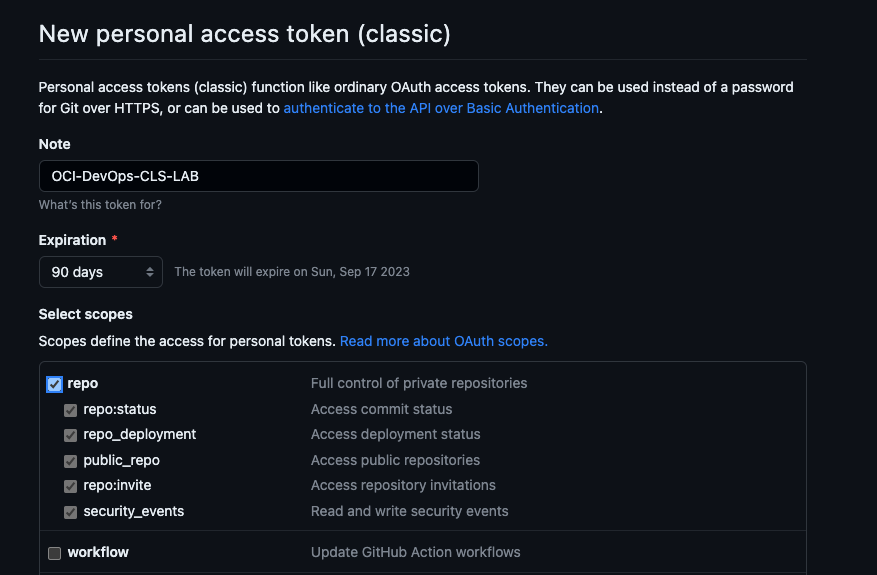
Task: Toggle the repo:status checkbox
Action: [x=70, y=410]
